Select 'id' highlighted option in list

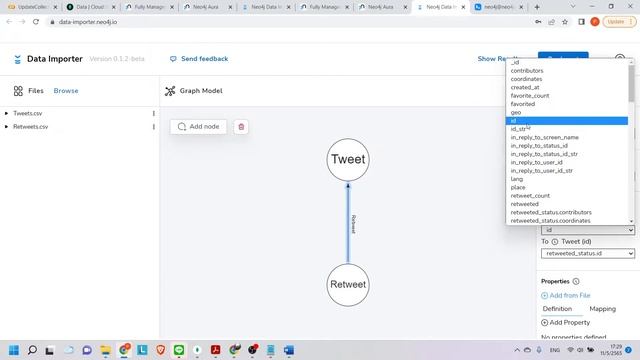(x=567, y=121)
